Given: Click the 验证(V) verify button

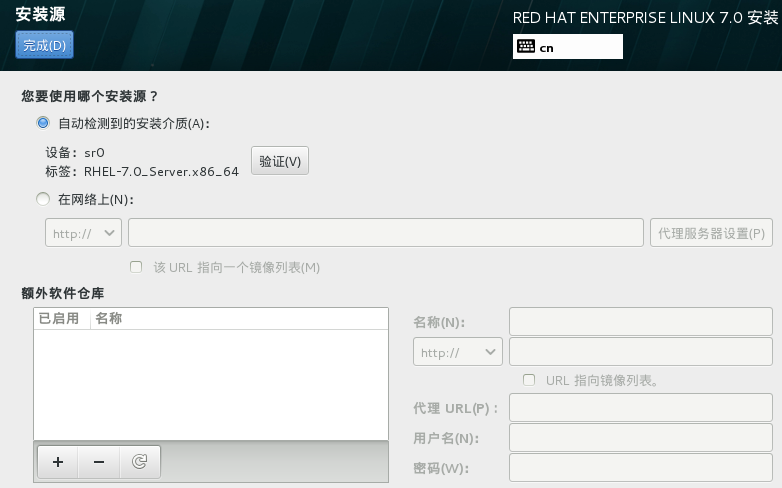Looking at the screenshot, I should [280, 161].
